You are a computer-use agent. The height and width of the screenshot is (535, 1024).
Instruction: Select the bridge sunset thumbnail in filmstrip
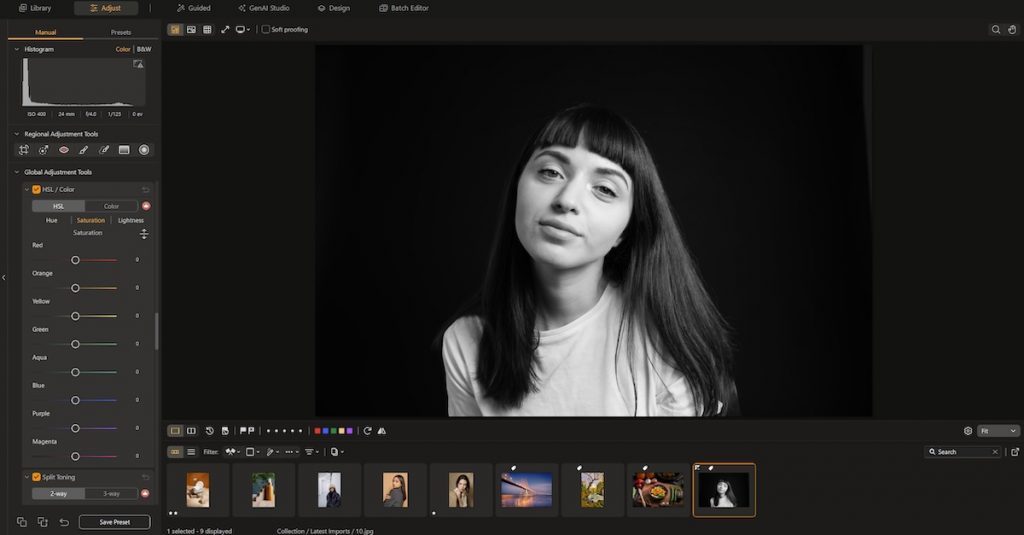coord(526,490)
